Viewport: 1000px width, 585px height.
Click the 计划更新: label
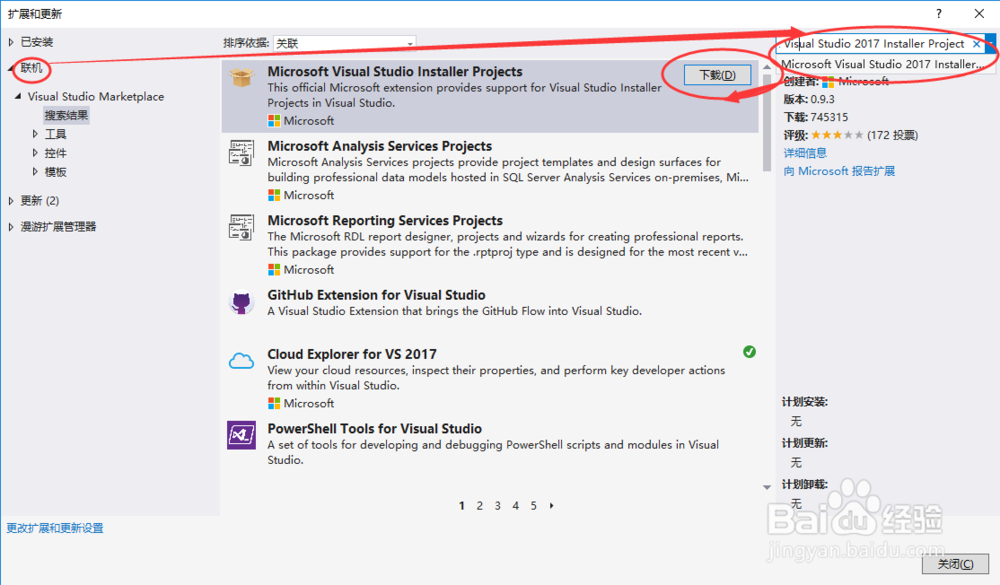pyautogui.click(x=805, y=443)
